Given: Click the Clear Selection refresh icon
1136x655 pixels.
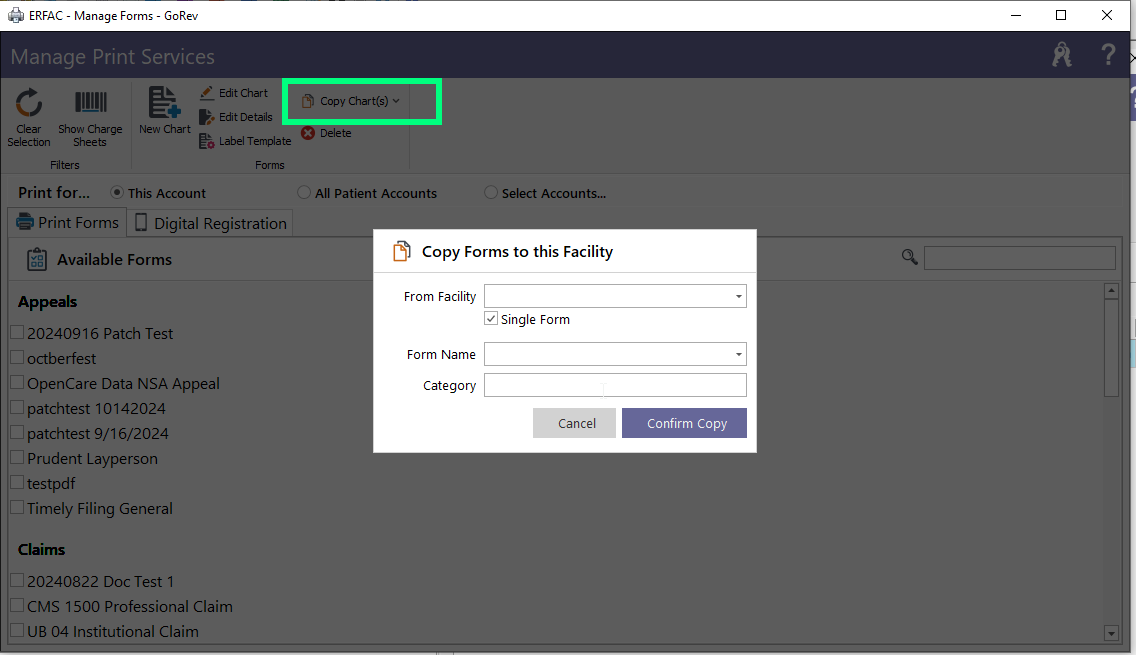Looking at the screenshot, I should tap(29, 103).
